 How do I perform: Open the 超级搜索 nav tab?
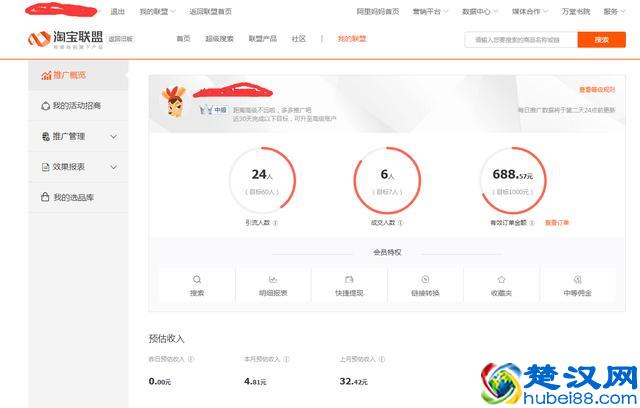219,39
